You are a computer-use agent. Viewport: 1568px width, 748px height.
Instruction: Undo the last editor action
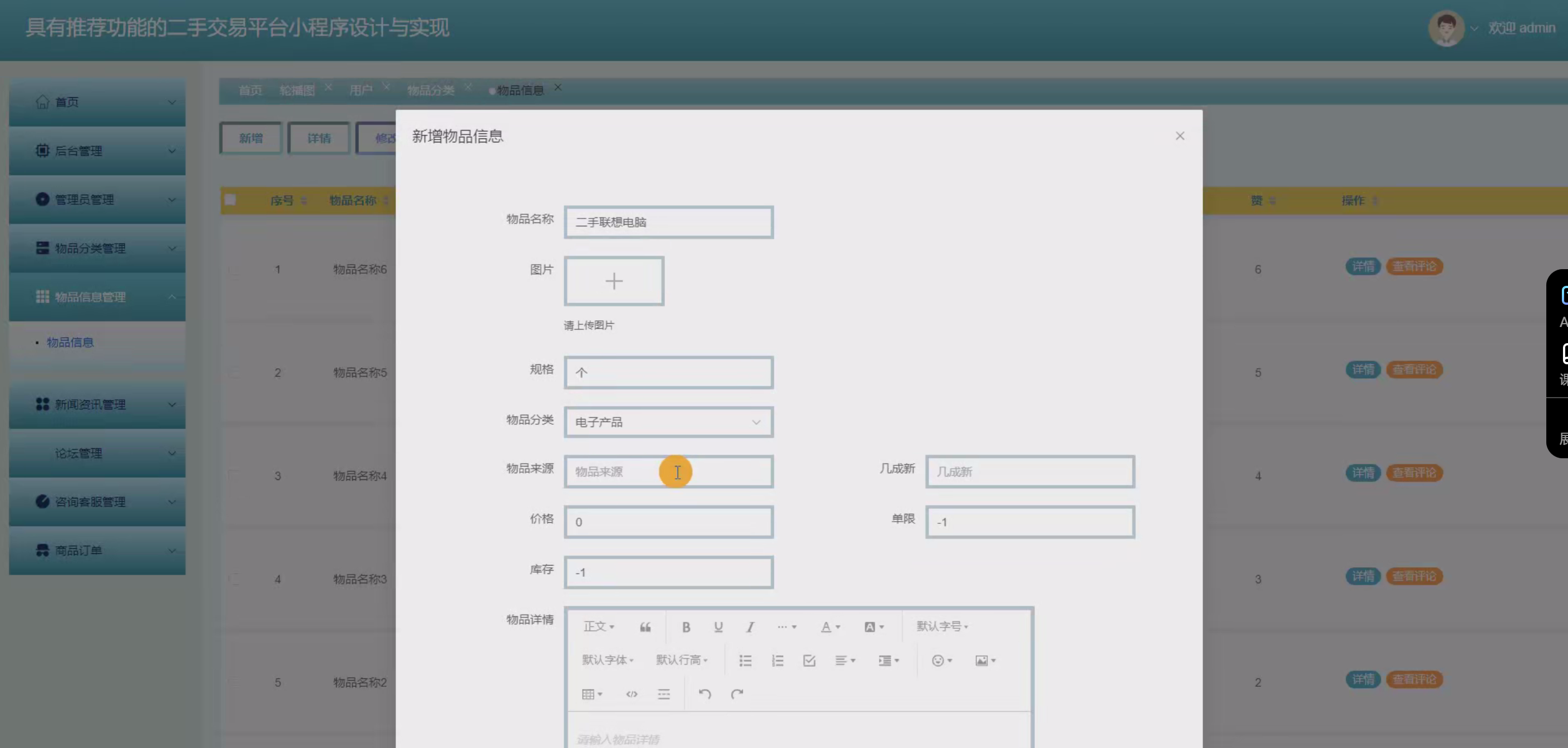(x=705, y=694)
